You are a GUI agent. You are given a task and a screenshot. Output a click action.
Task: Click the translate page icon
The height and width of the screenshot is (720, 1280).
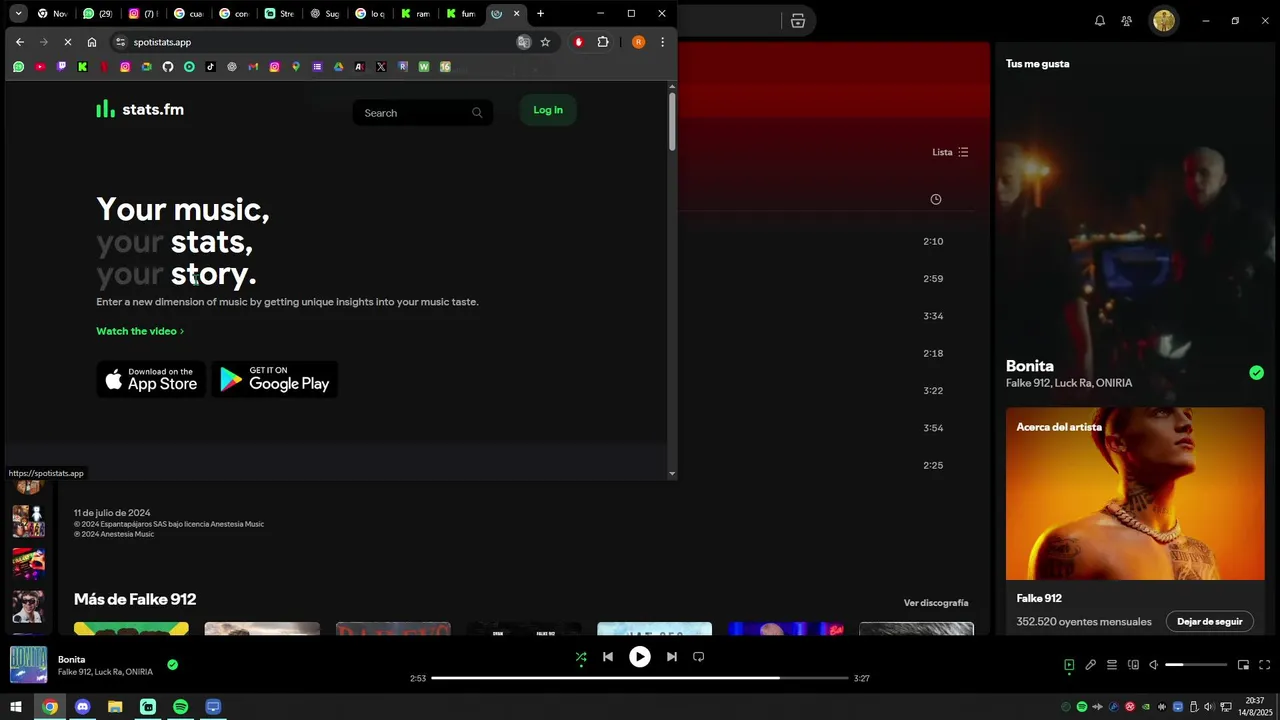click(x=523, y=42)
